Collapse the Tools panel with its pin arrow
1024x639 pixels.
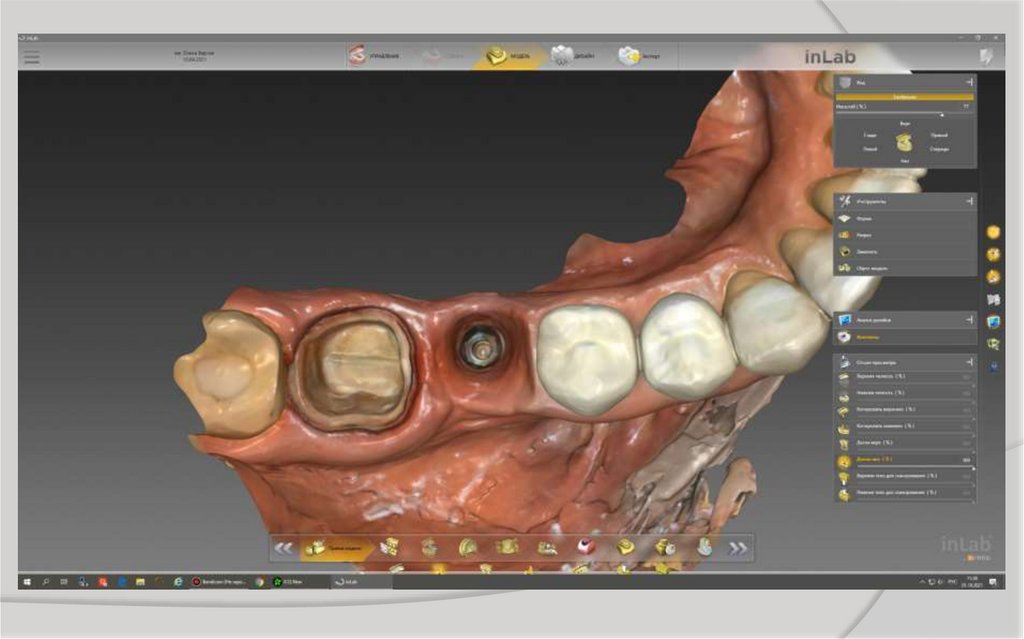(969, 201)
